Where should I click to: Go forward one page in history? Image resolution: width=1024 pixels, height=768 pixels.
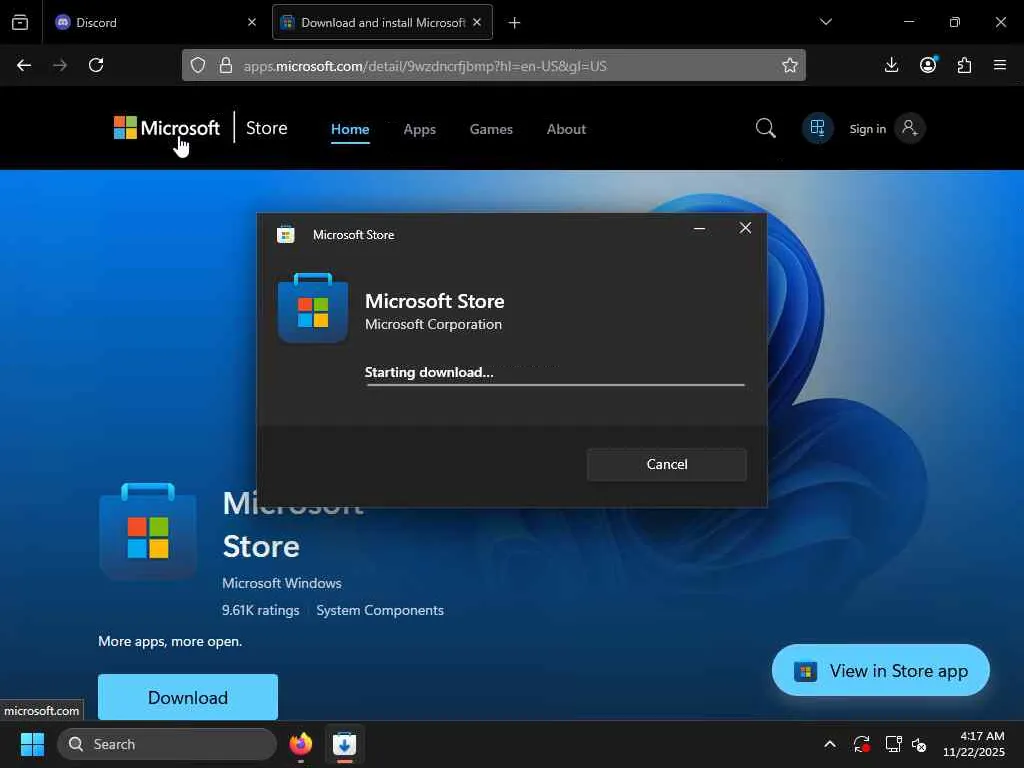point(60,65)
